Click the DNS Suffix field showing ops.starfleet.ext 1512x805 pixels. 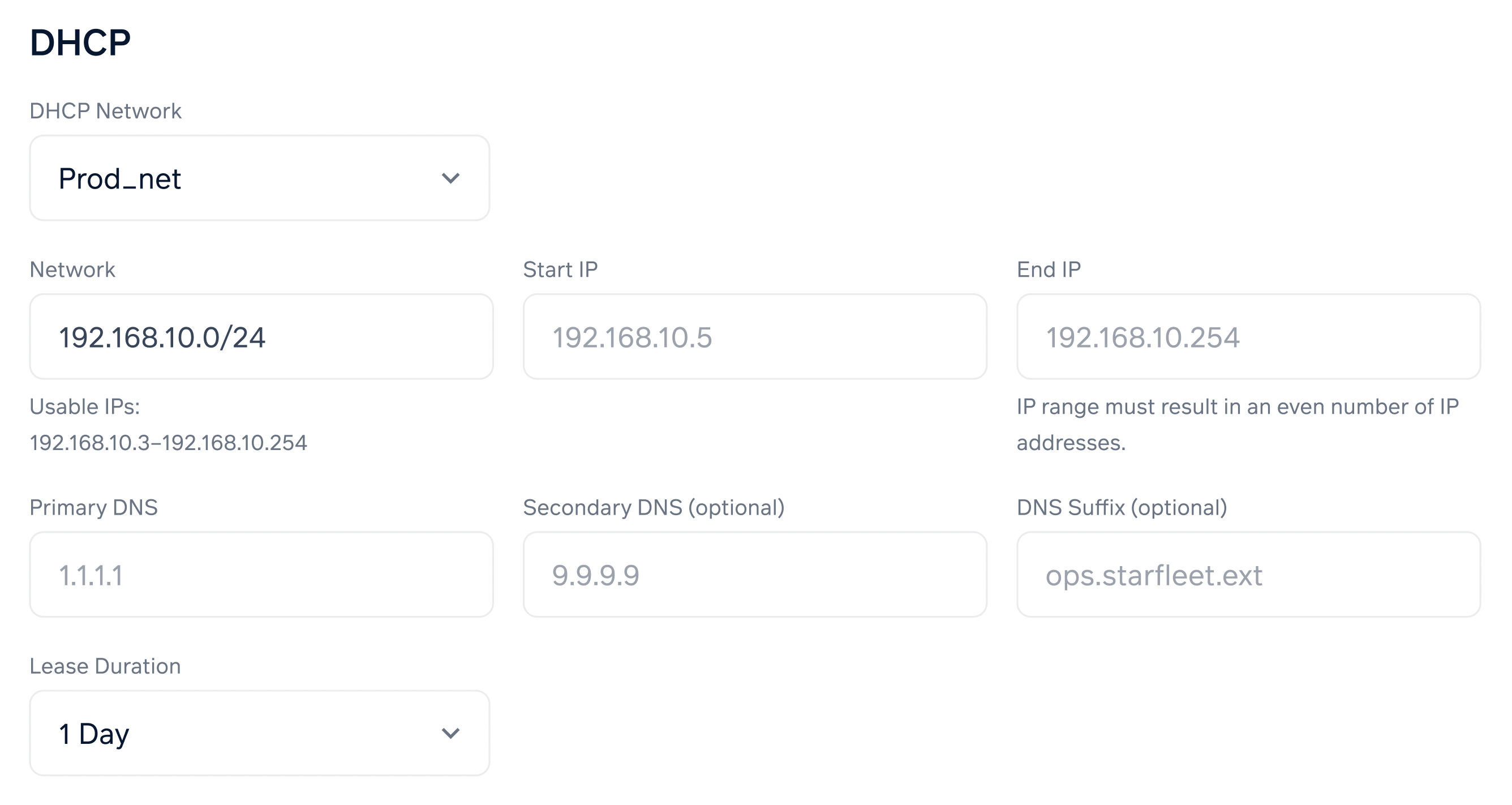click(1248, 574)
